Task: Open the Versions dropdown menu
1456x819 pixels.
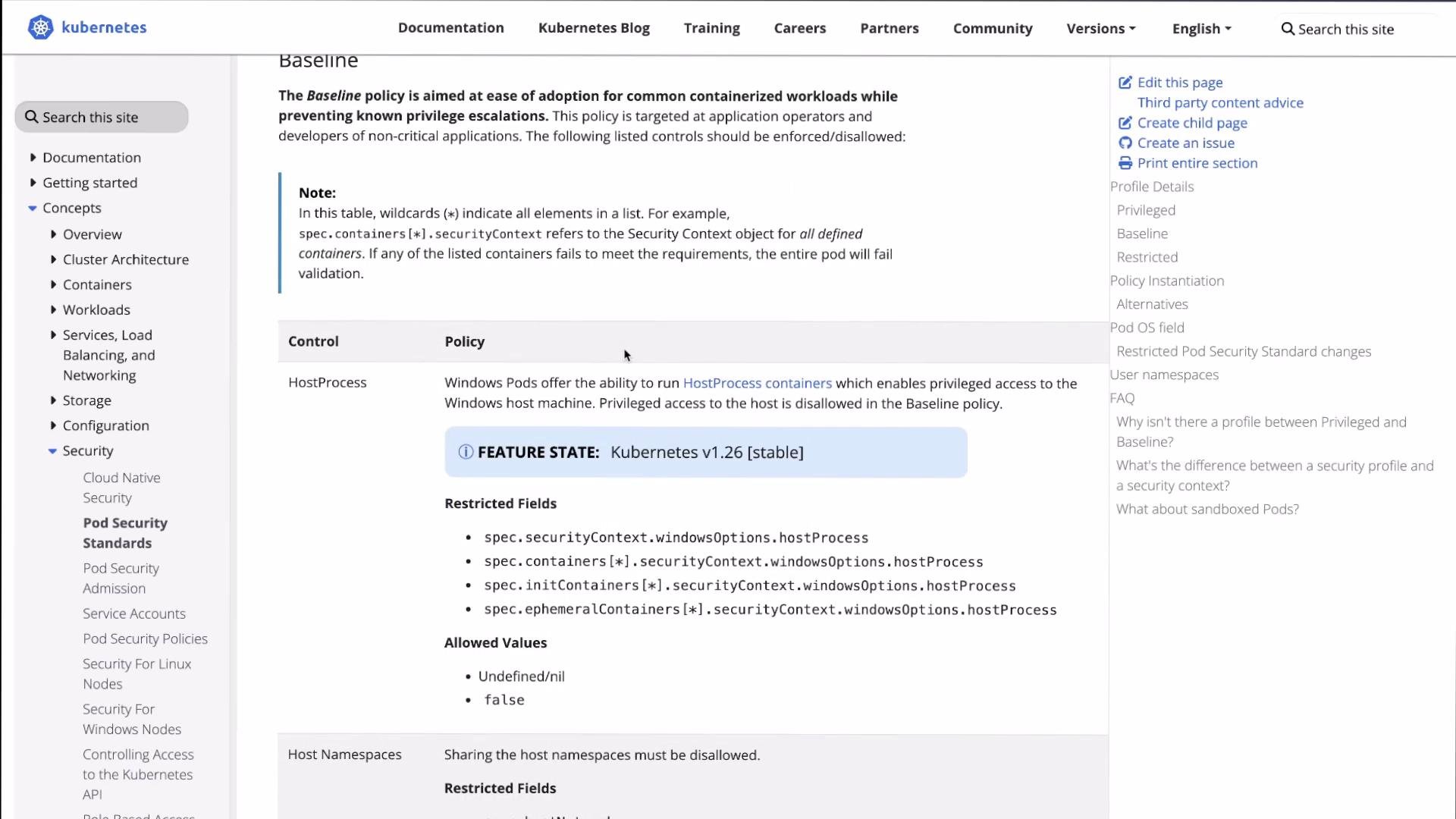Action: pyautogui.click(x=1101, y=28)
